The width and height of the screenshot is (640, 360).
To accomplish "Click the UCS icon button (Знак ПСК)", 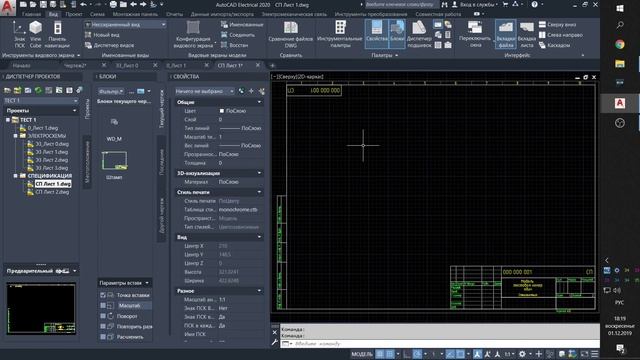I will (19, 35).
